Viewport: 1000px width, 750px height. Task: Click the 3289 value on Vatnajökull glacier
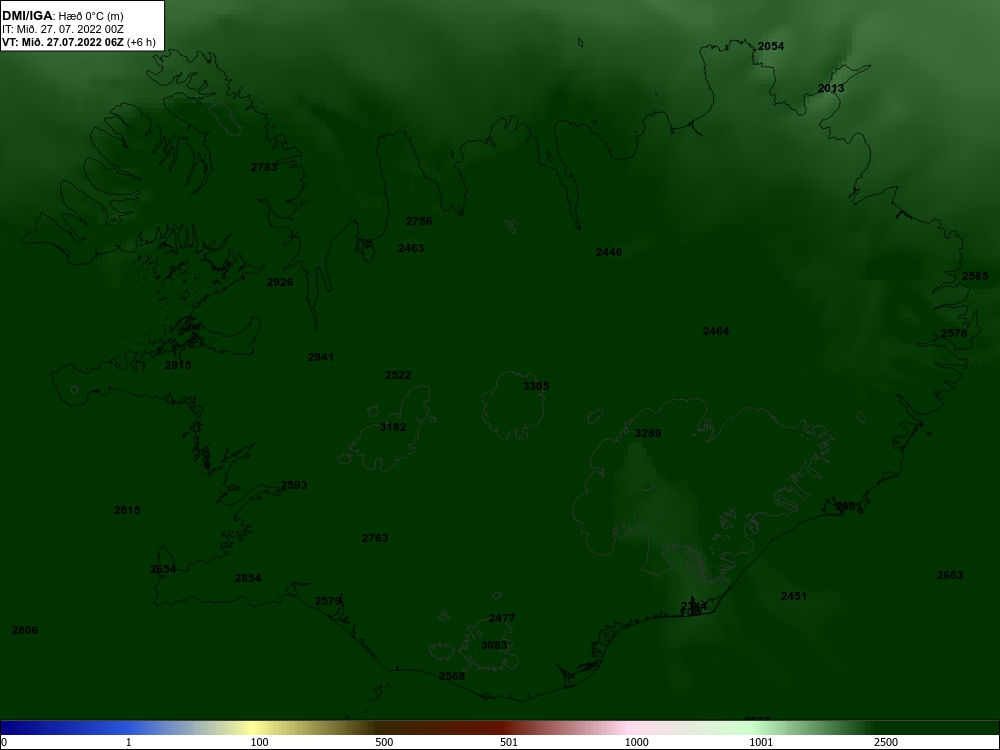point(648,433)
